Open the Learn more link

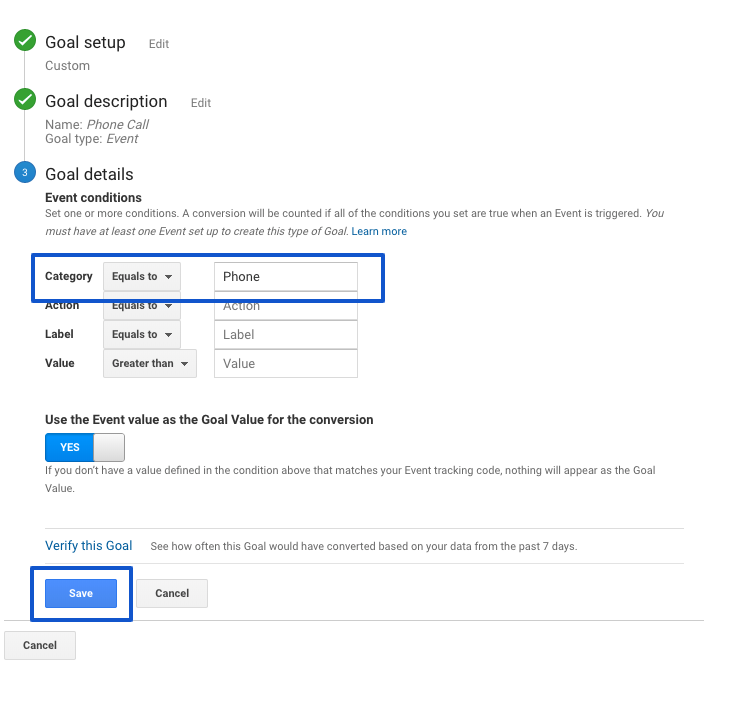379,231
